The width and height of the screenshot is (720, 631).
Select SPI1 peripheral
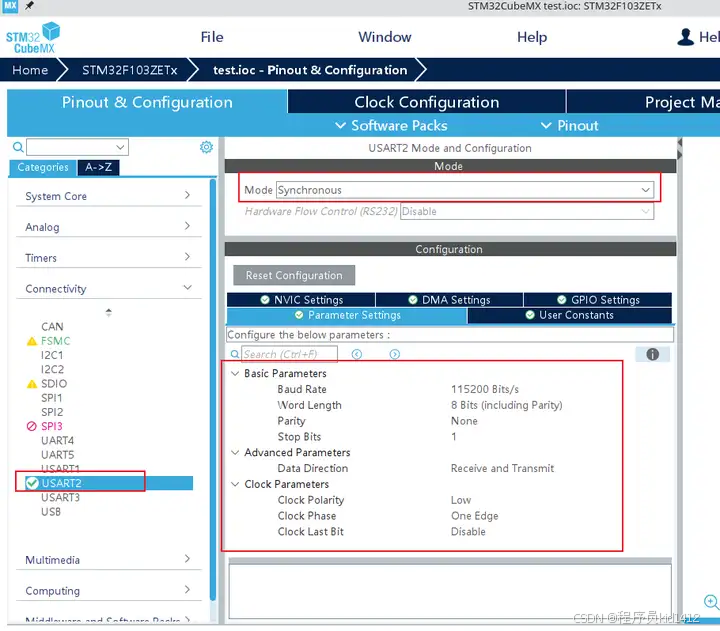coord(51,398)
